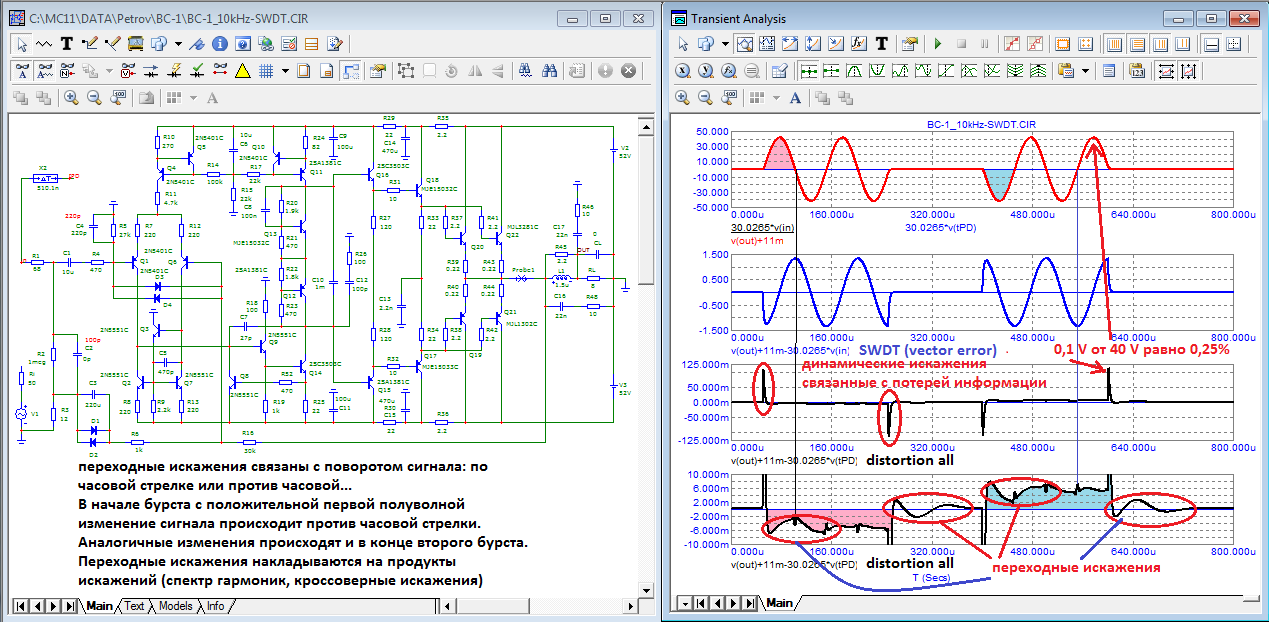Image resolution: width=1269 pixels, height=622 pixels.
Task: Open the analysis Properties icon
Action: pos(909,44)
